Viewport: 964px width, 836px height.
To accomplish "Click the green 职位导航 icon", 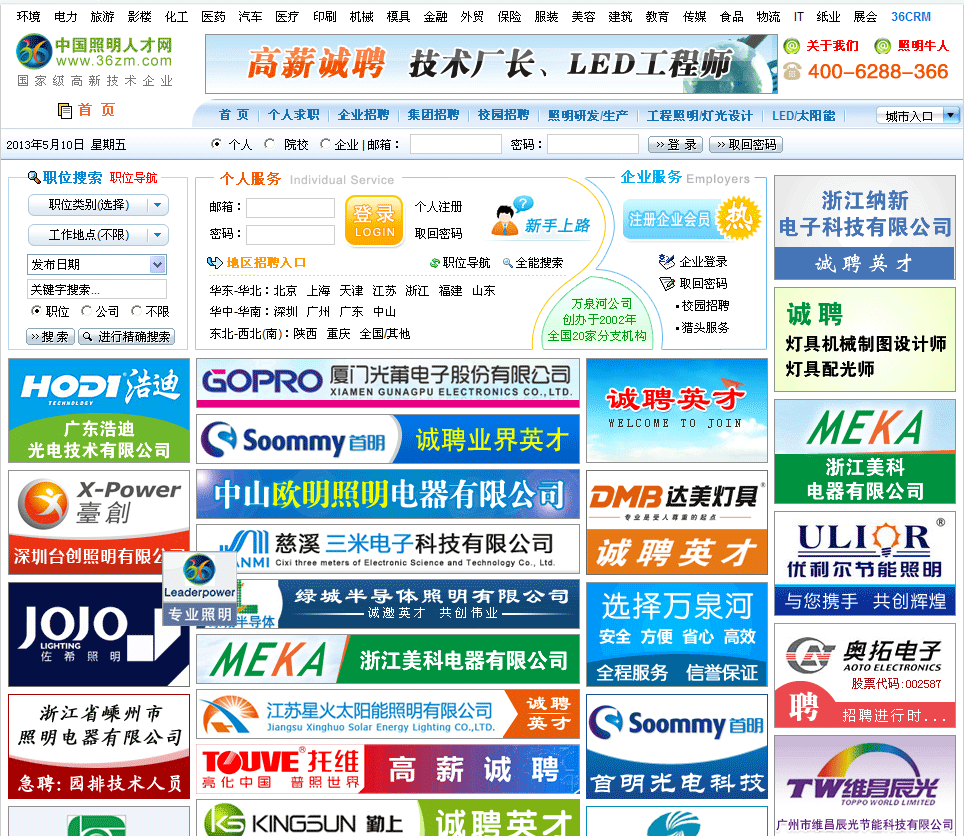I will click(435, 263).
